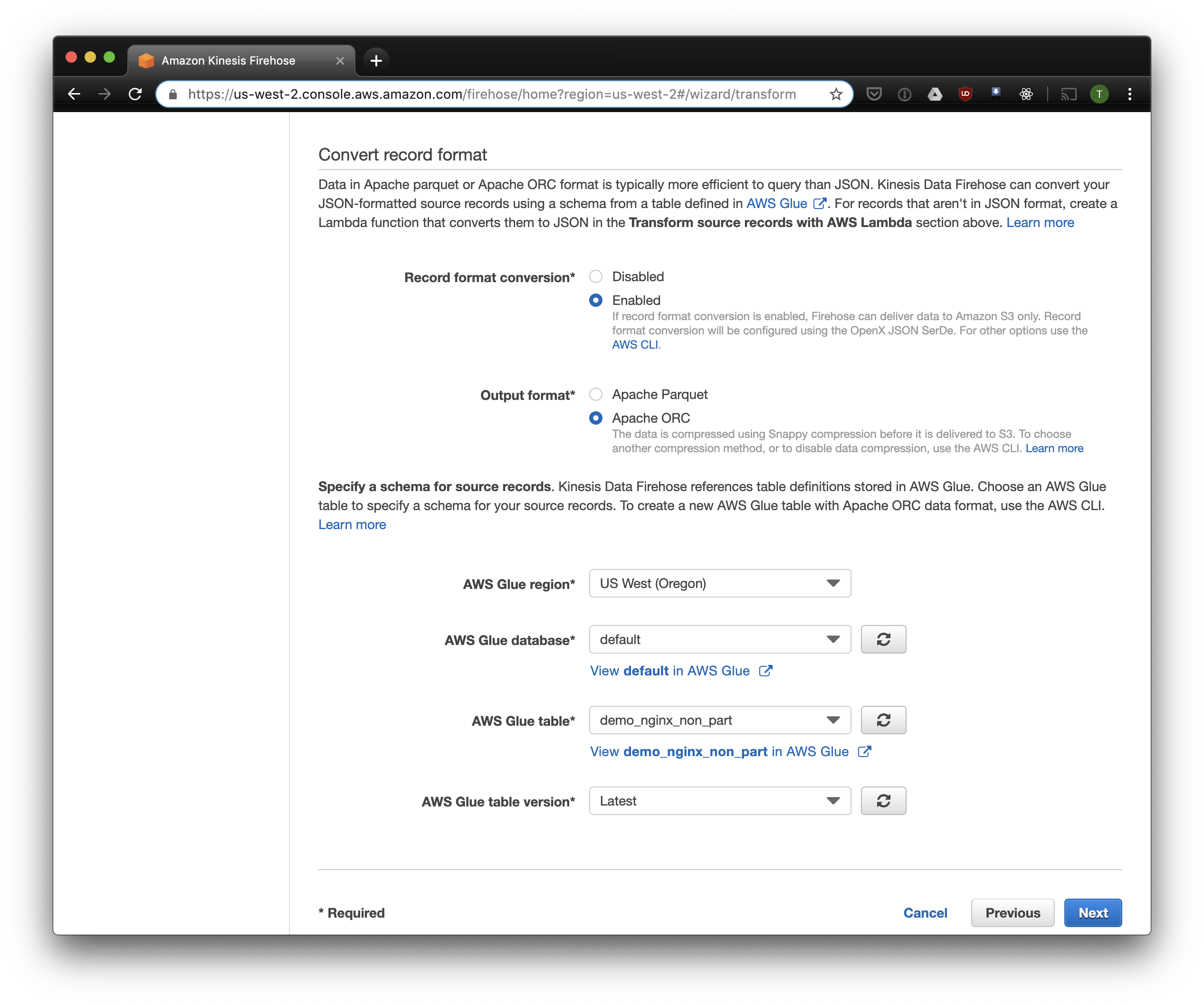The width and height of the screenshot is (1204, 1005).
Task: Select demo_nginx_non_part from AWS Glue table
Action: [x=718, y=720]
